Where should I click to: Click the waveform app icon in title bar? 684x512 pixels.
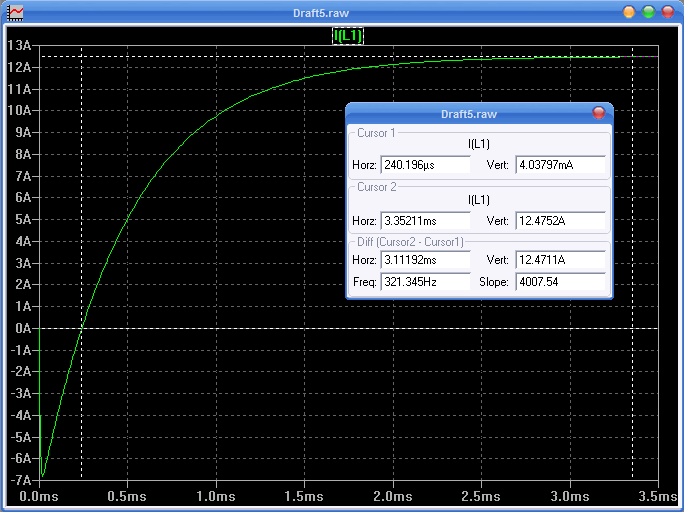[x=16, y=12]
